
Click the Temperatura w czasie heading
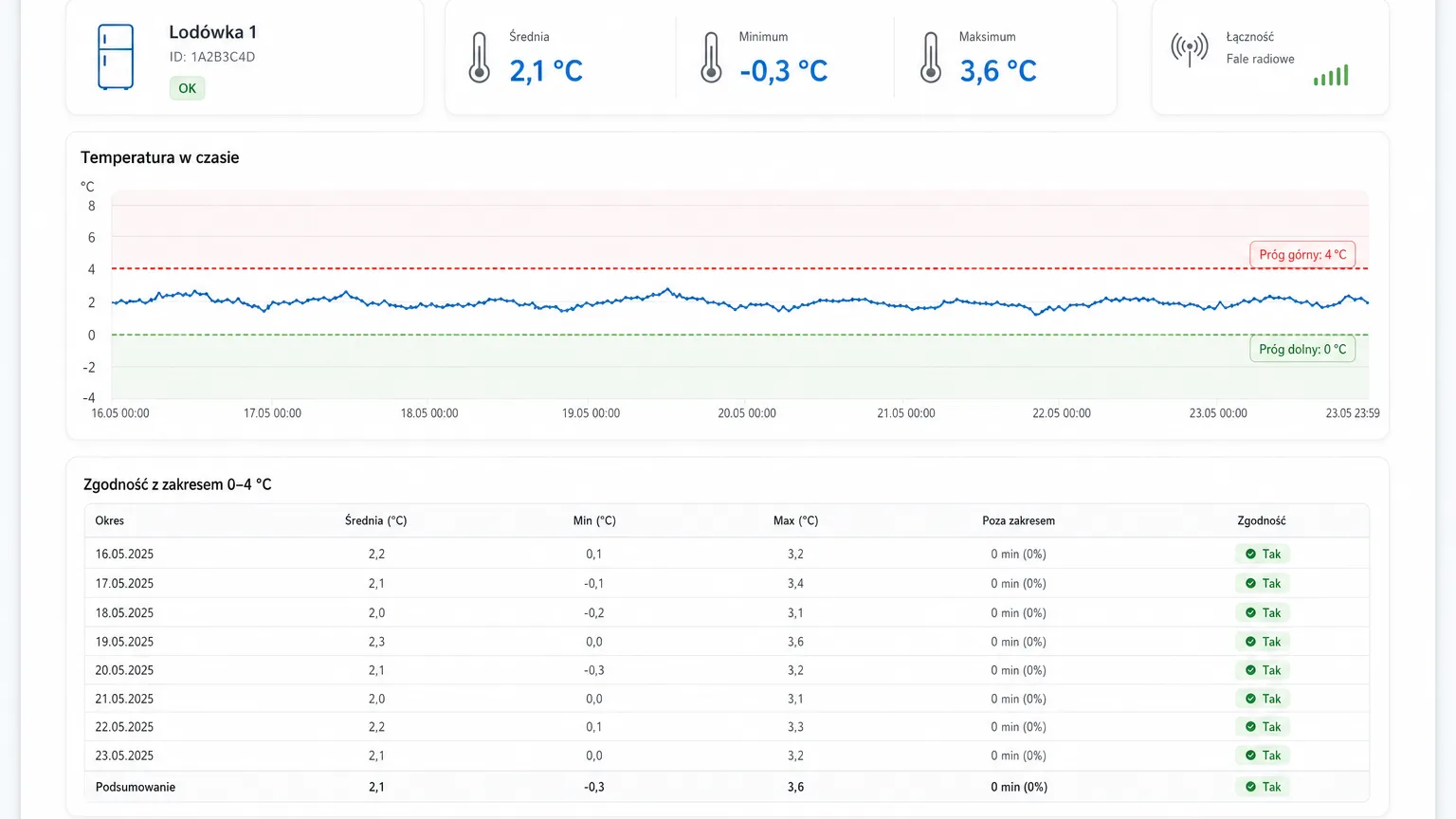pos(159,157)
